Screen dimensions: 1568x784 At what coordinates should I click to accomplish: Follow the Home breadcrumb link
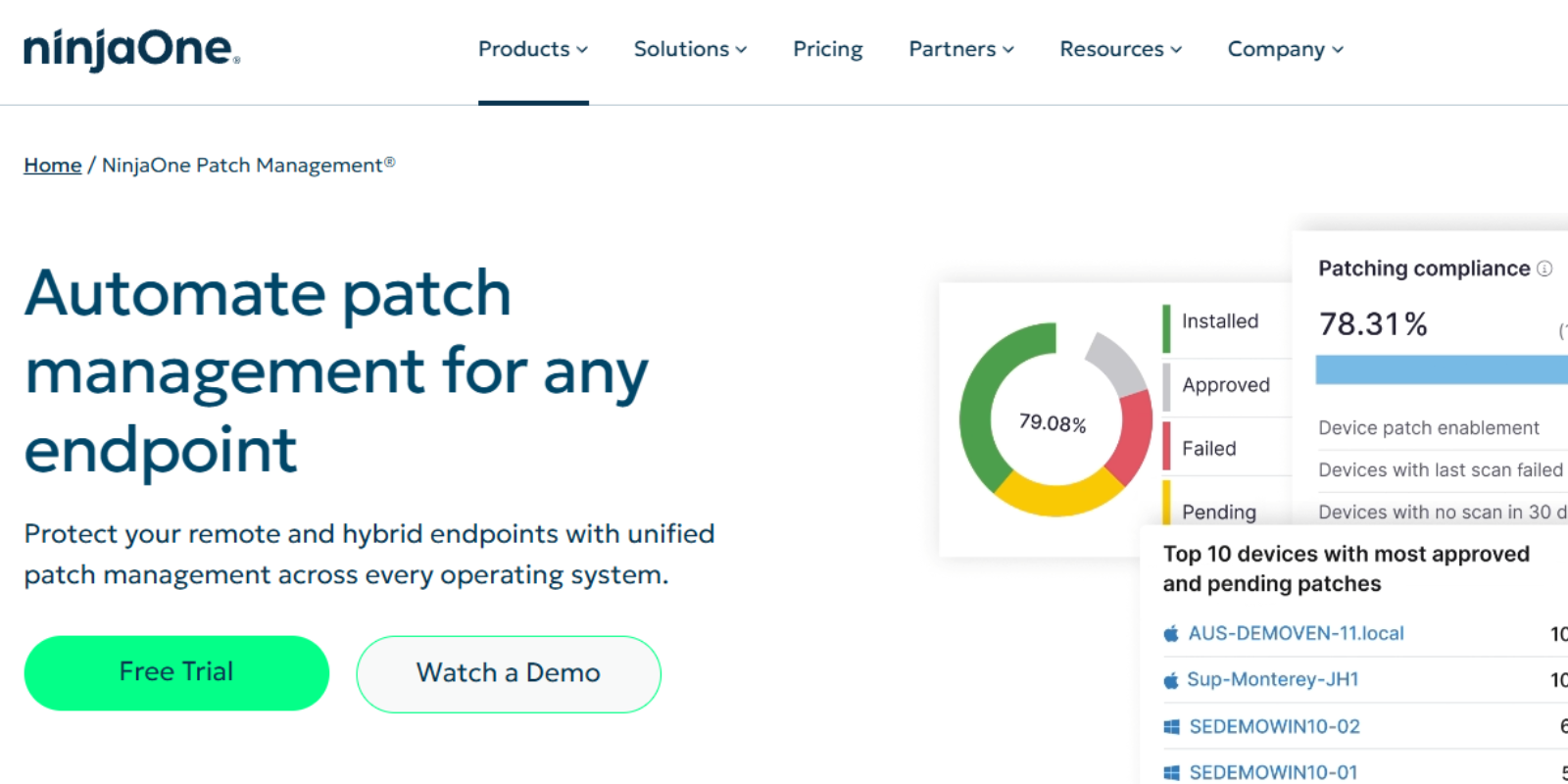pyautogui.click(x=53, y=165)
